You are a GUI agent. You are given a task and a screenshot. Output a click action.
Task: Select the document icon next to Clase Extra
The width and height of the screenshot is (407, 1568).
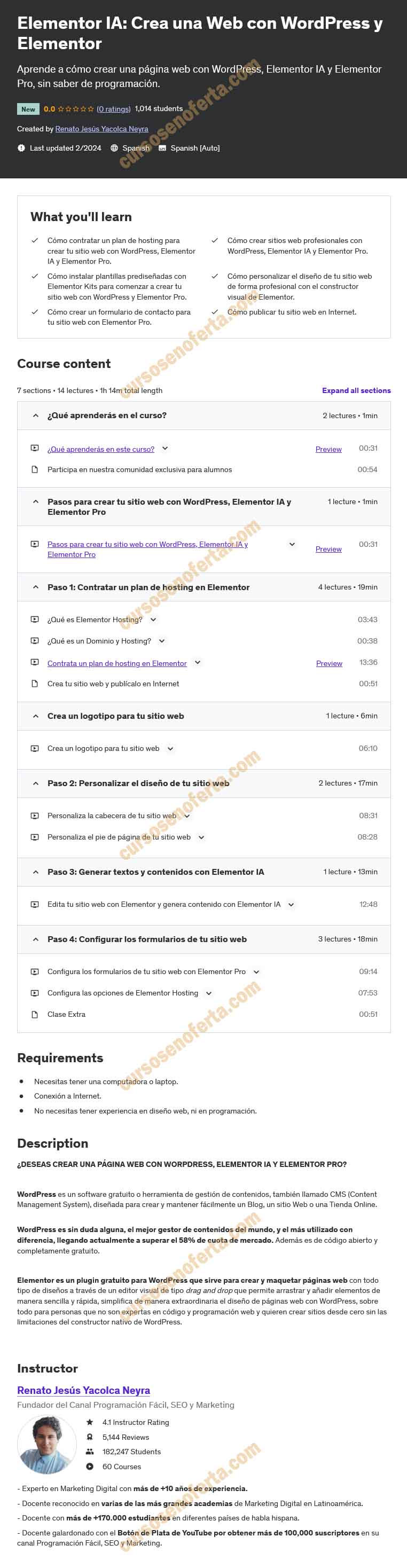click(35, 1014)
